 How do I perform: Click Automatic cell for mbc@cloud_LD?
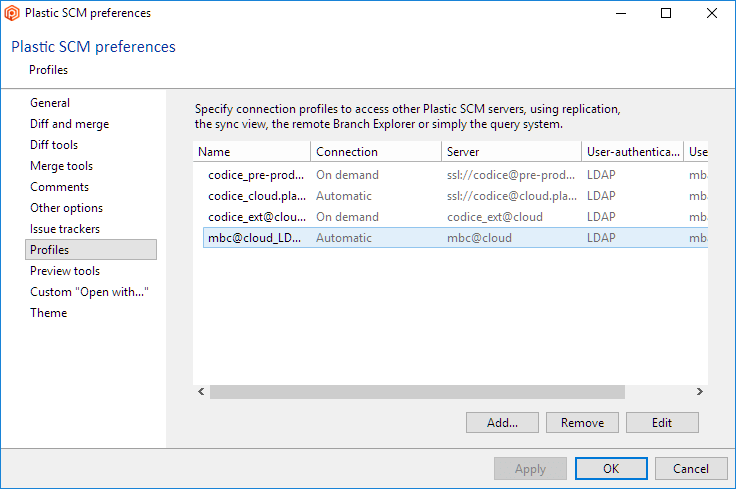point(344,238)
